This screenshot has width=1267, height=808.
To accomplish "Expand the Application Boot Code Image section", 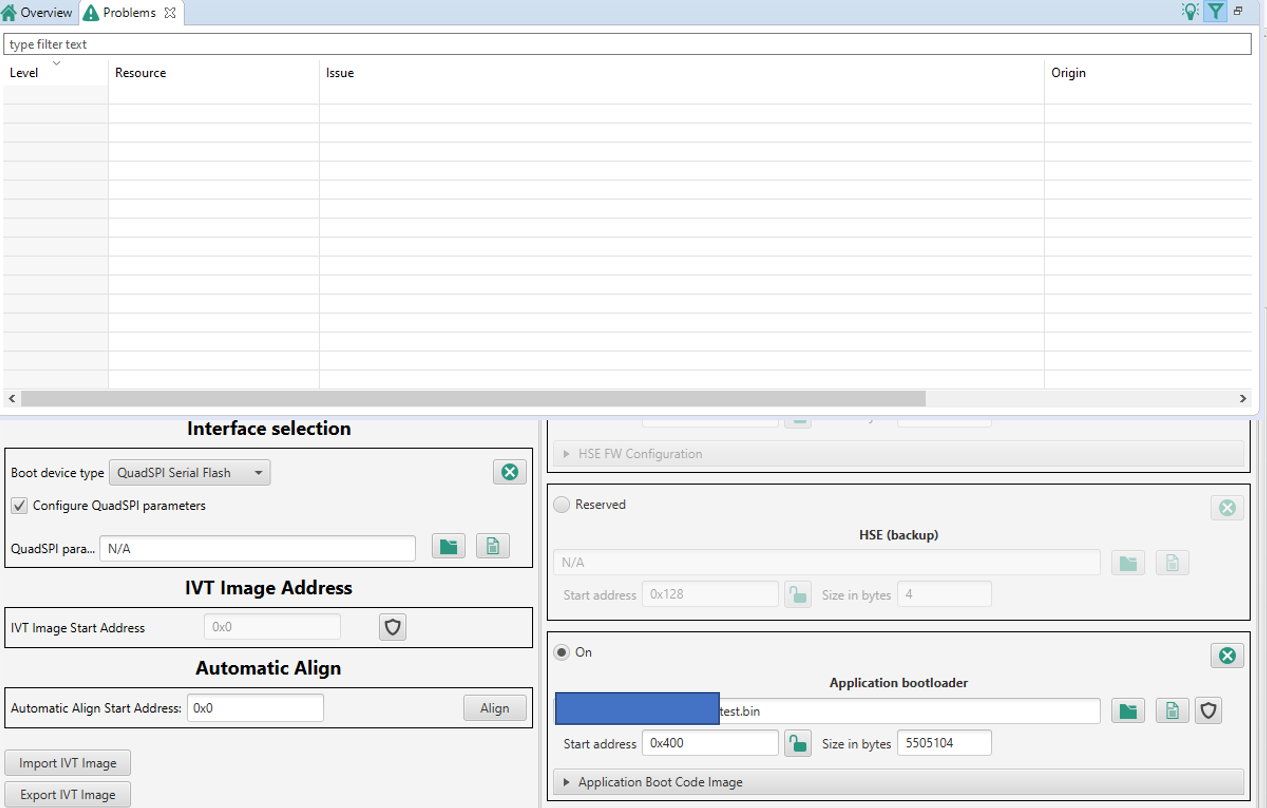I will point(898,782).
